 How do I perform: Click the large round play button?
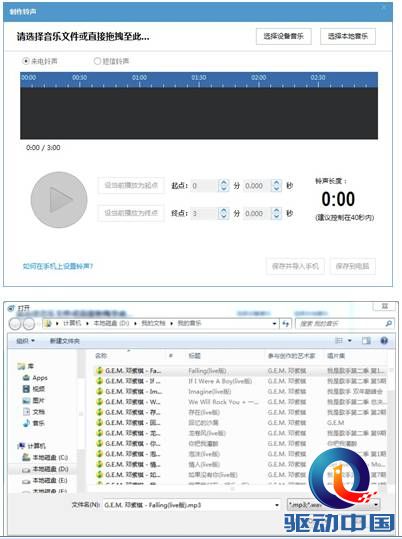pos(59,200)
